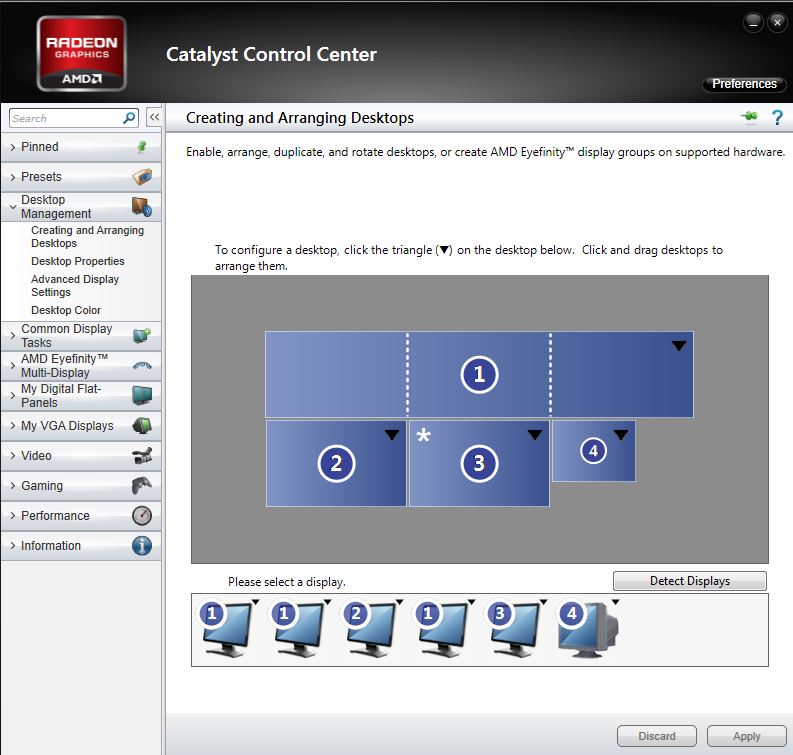The width and height of the screenshot is (793, 755).
Task: Collapse the sidebar with the double-arrow button
Action: (154, 117)
